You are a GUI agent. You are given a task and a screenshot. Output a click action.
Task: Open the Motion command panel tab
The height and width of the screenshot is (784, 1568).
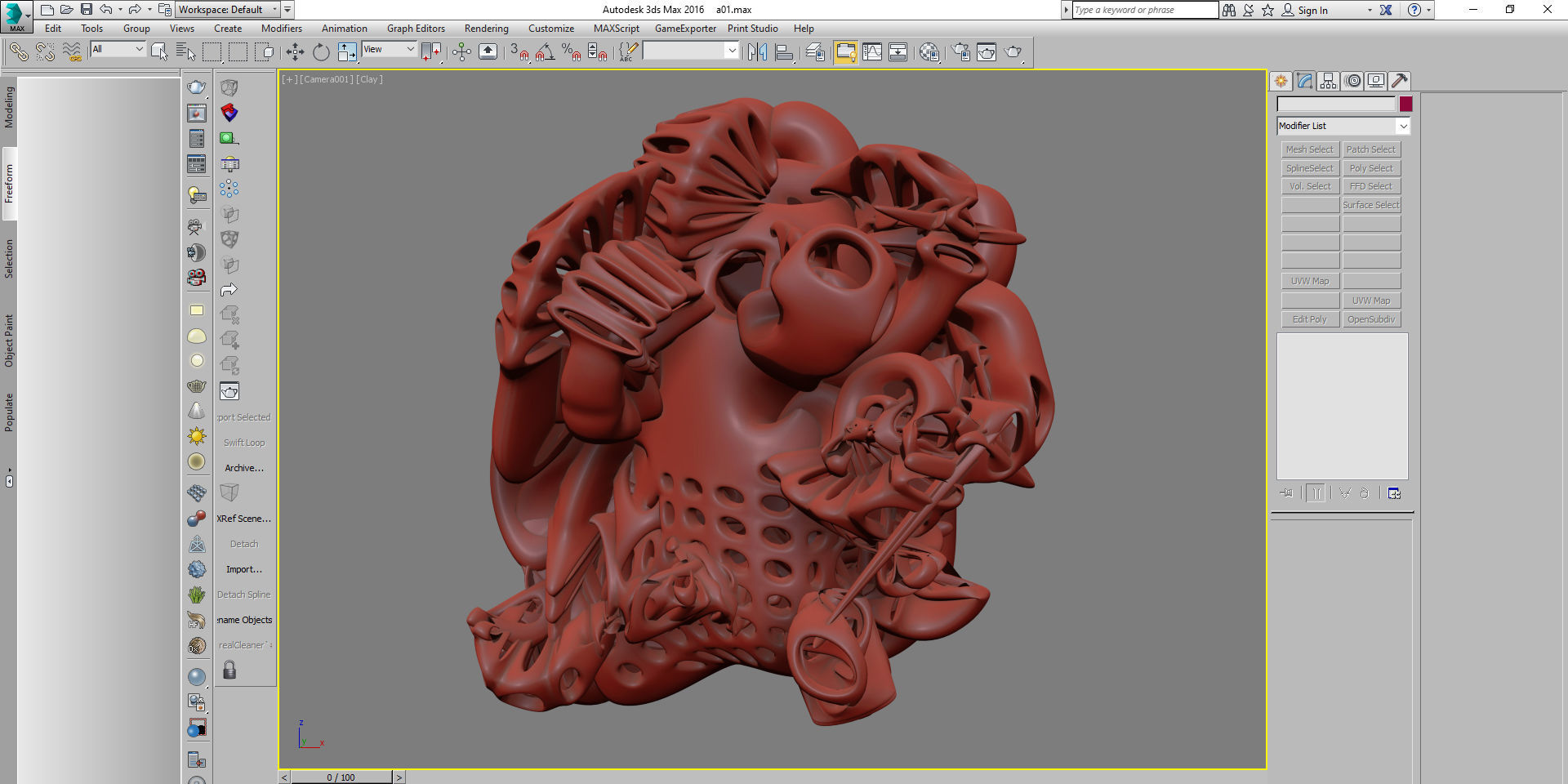click(1352, 81)
